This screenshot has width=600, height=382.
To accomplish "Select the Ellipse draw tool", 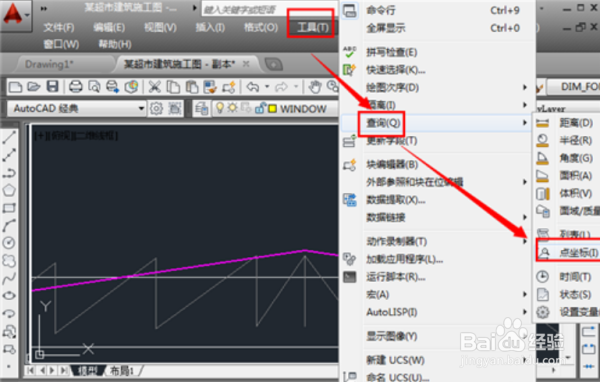I will 9,295.
